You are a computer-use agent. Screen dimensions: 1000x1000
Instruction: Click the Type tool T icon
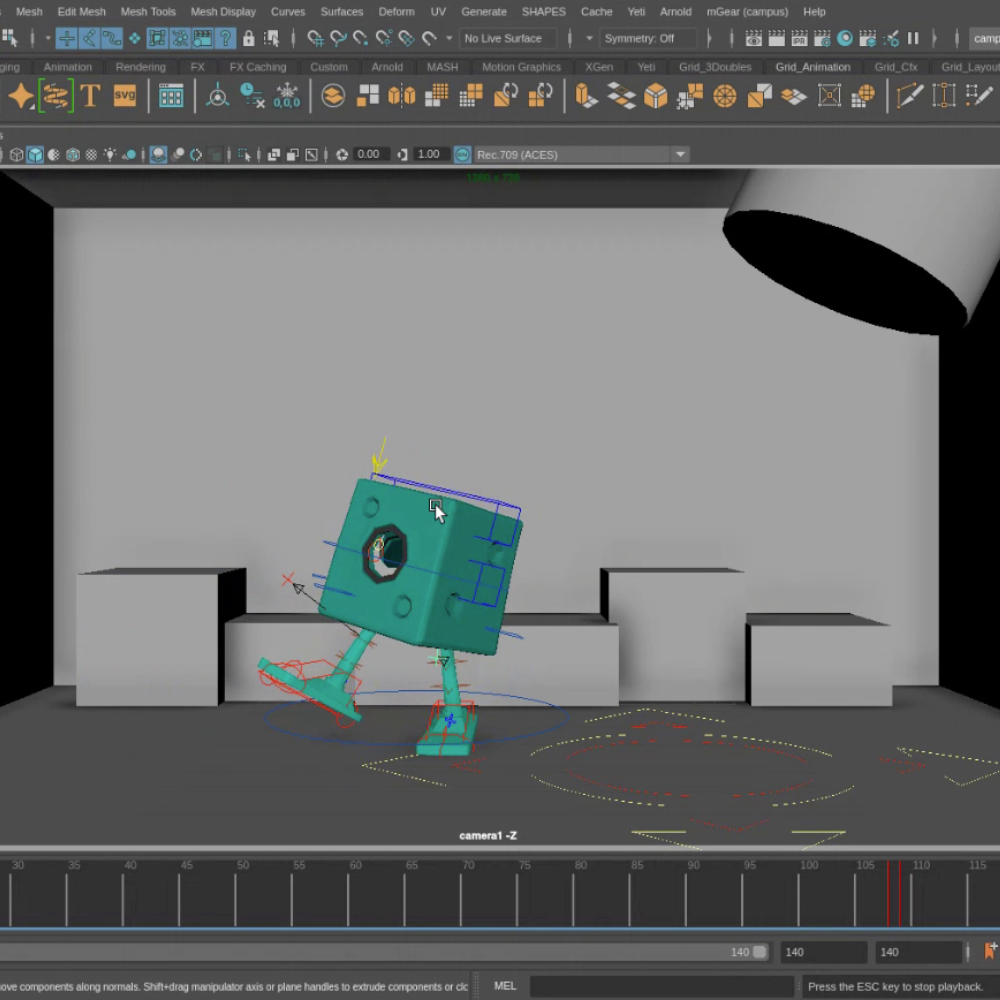[90, 96]
